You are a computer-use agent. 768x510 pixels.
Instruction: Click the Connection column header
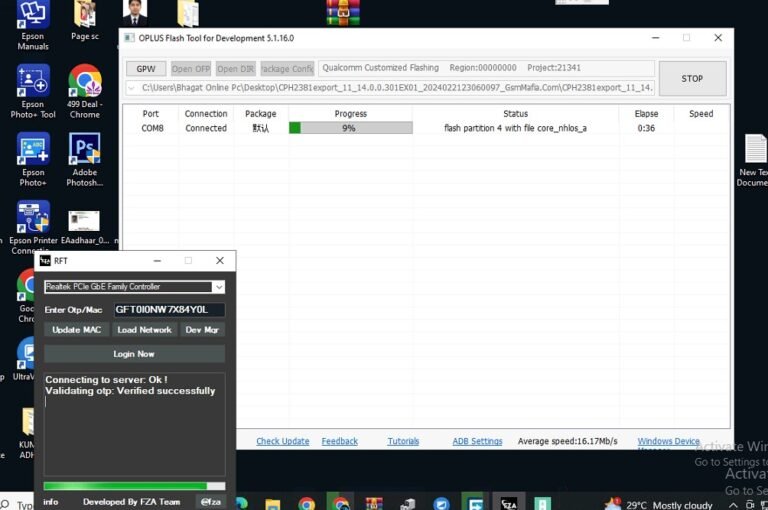206,114
